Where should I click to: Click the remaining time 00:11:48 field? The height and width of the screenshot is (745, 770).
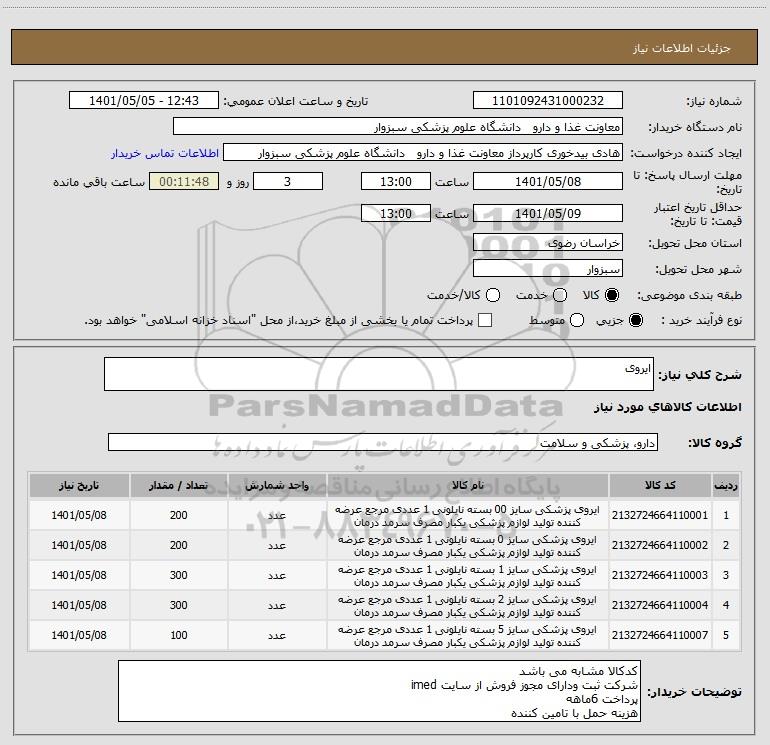184,181
